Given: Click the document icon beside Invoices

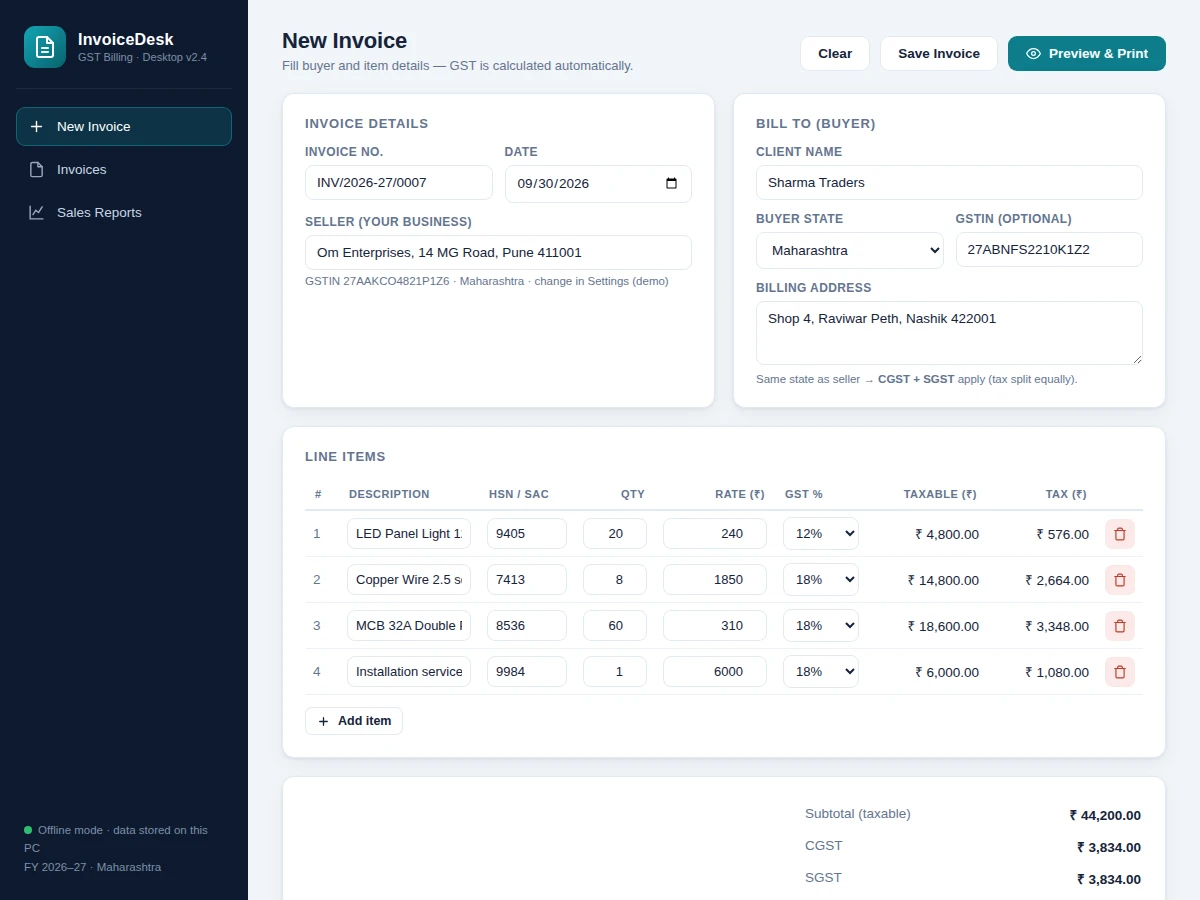Looking at the screenshot, I should pos(37,170).
